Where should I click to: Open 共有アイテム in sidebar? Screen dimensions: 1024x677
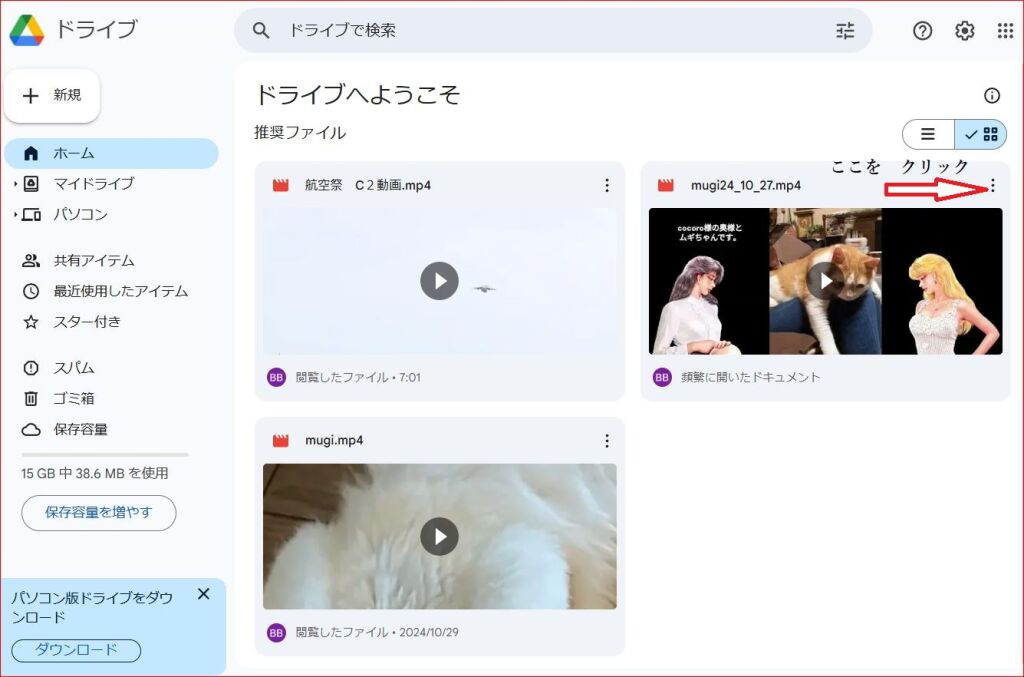pos(93,261)
